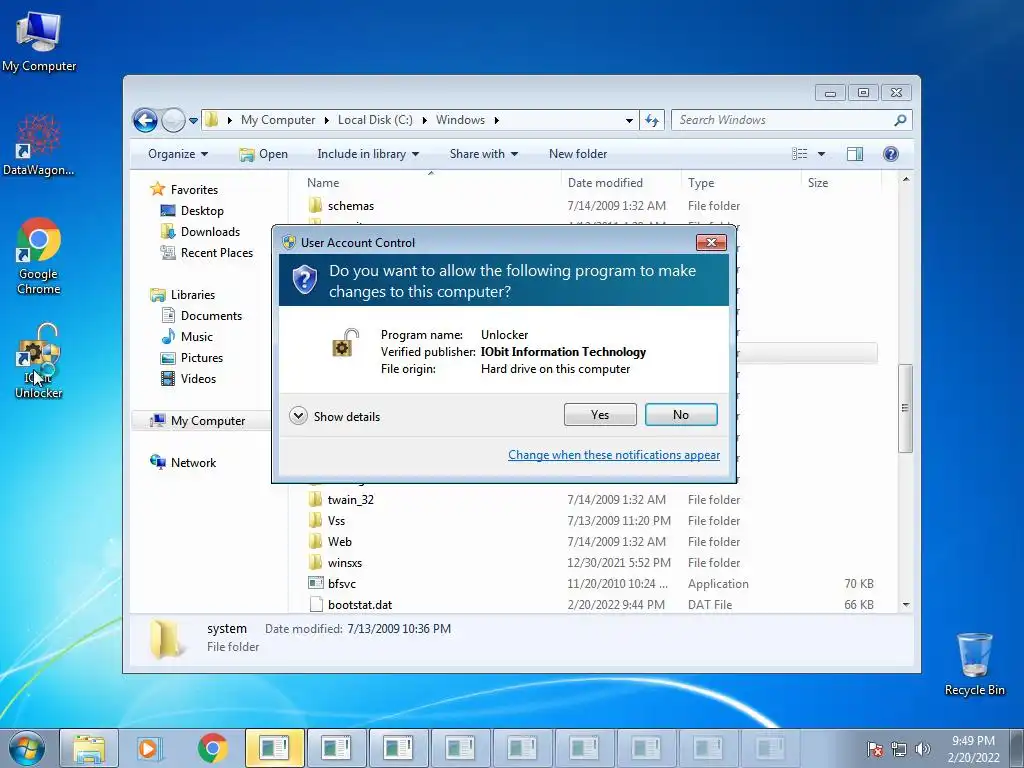Select Videos library
The height and width of the screenshot is (768, 1024).
tap(198, 379)
